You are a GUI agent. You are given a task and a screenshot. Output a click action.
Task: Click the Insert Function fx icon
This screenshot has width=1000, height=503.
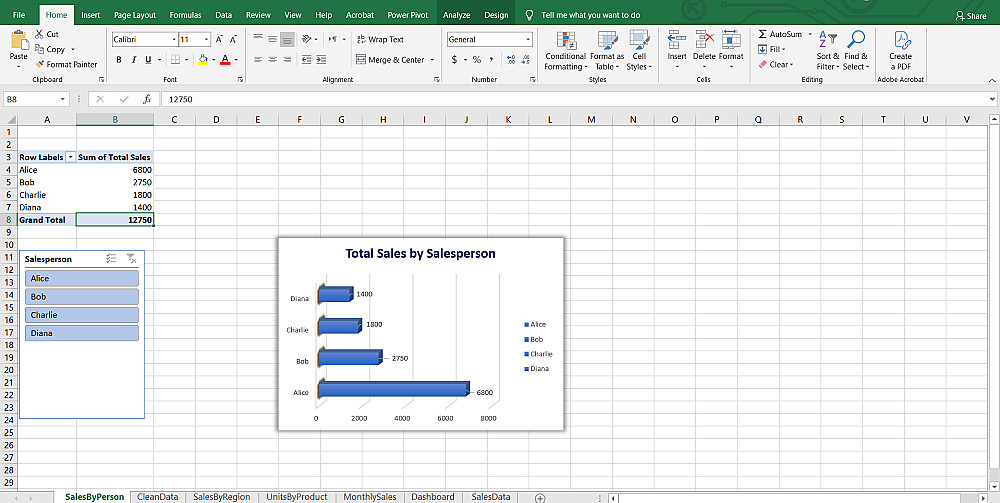pyautogui.click(x=147, y=99)
